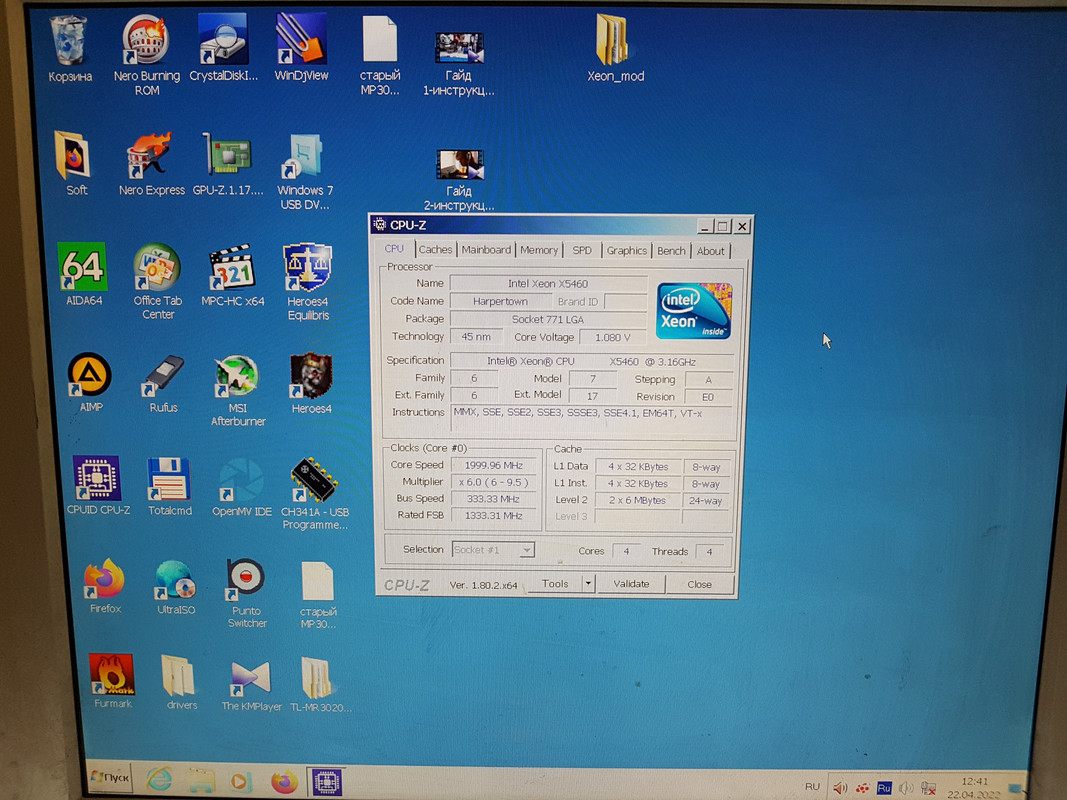1067x800 pixels.
Task: Select CH341A USB Programmer icon
Action: 314,494
